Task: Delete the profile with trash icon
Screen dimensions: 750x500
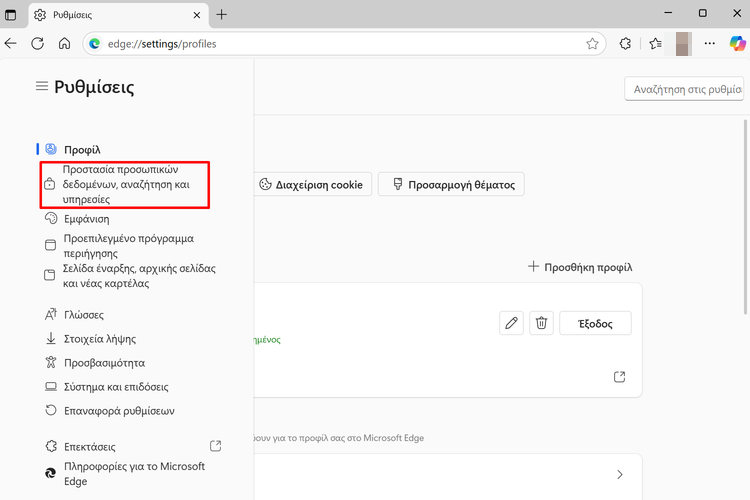Action: coord(541,323)
